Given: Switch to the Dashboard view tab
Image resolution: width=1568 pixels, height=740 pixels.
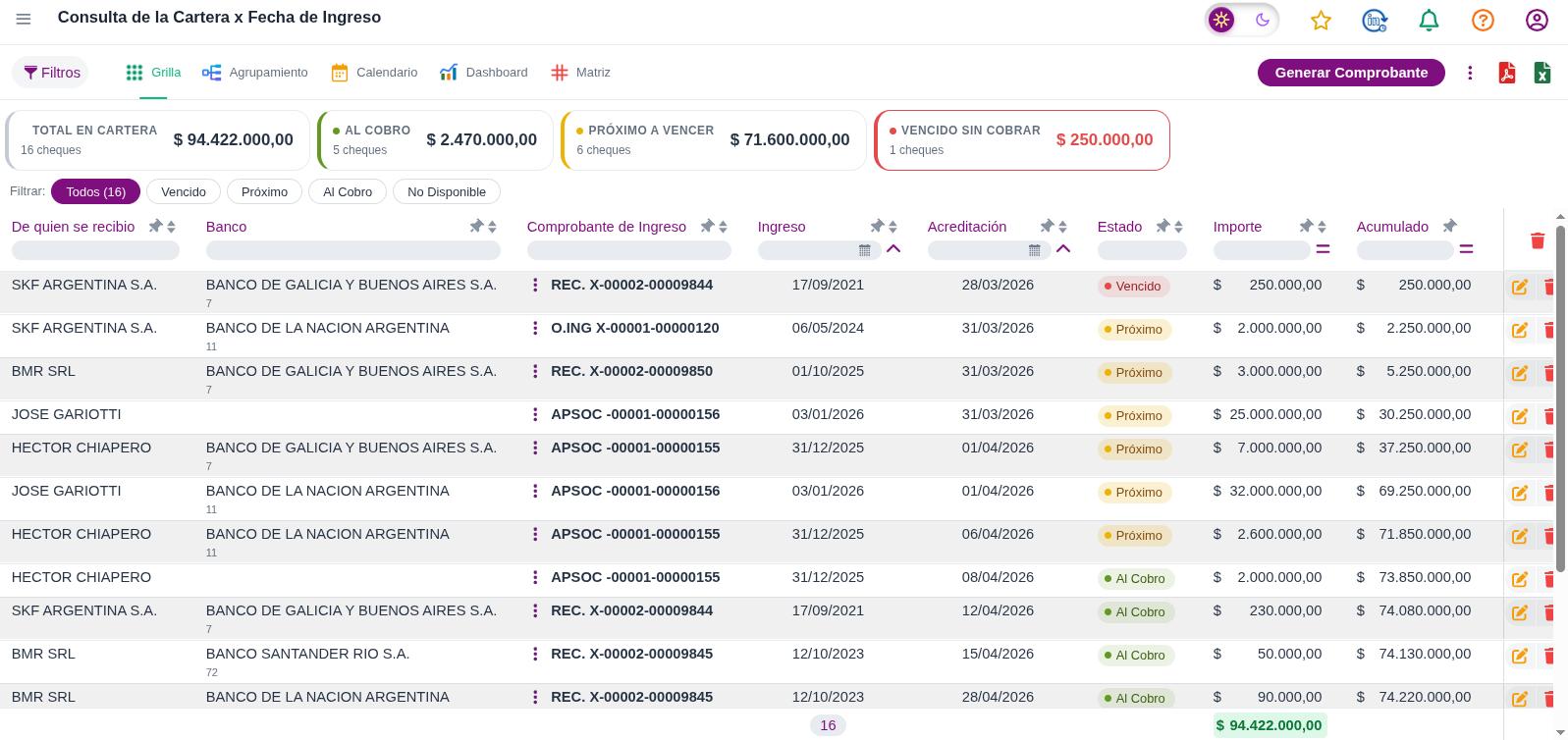Looking at the screenshot, I should 484,73.
